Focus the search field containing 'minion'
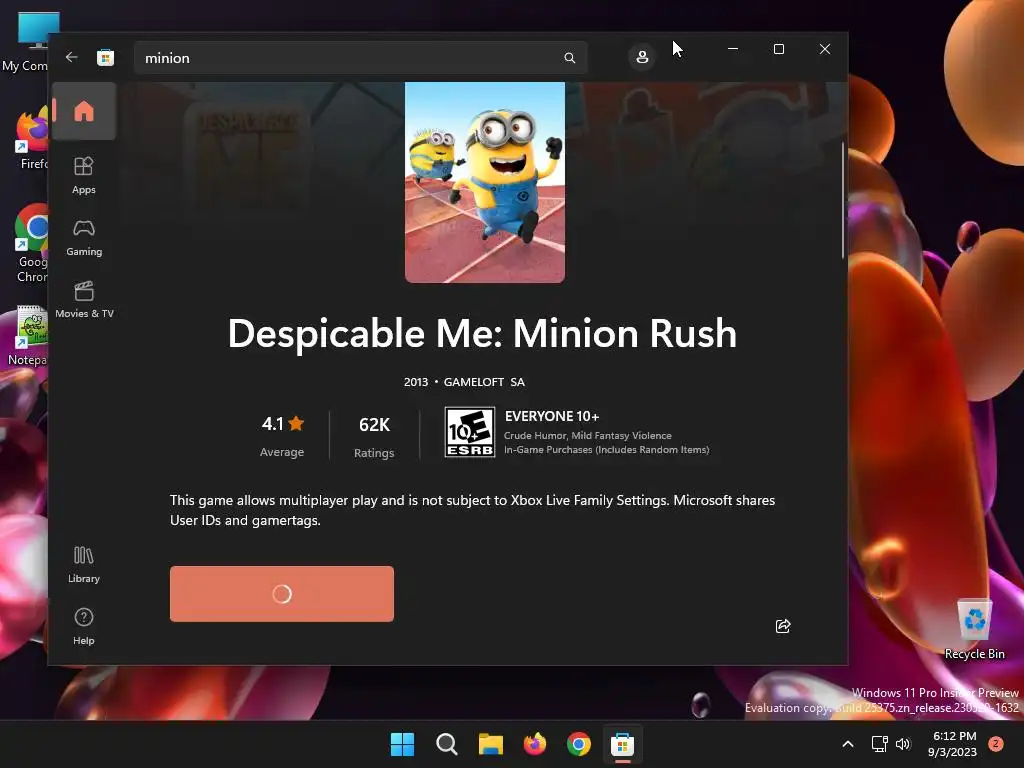Viewport: 1024px width, 768px height. [360, 58]
